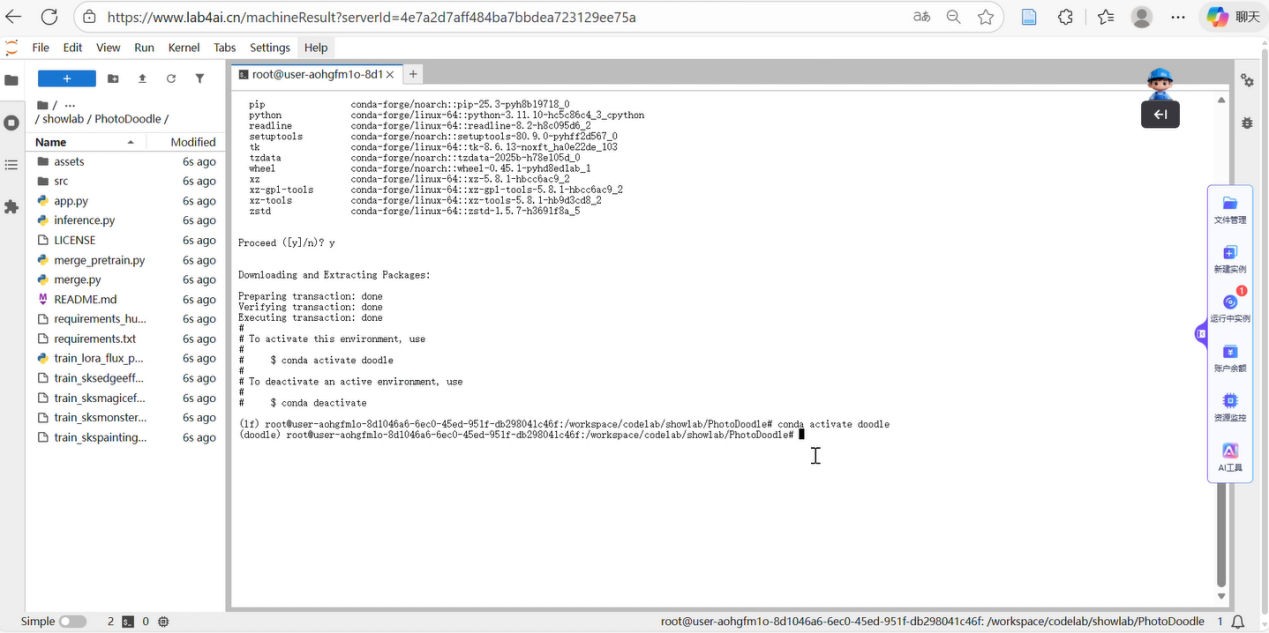Navigate to showlab breadcrumb
This screenshot has height=633, width=1269.
tap(65, 119)
